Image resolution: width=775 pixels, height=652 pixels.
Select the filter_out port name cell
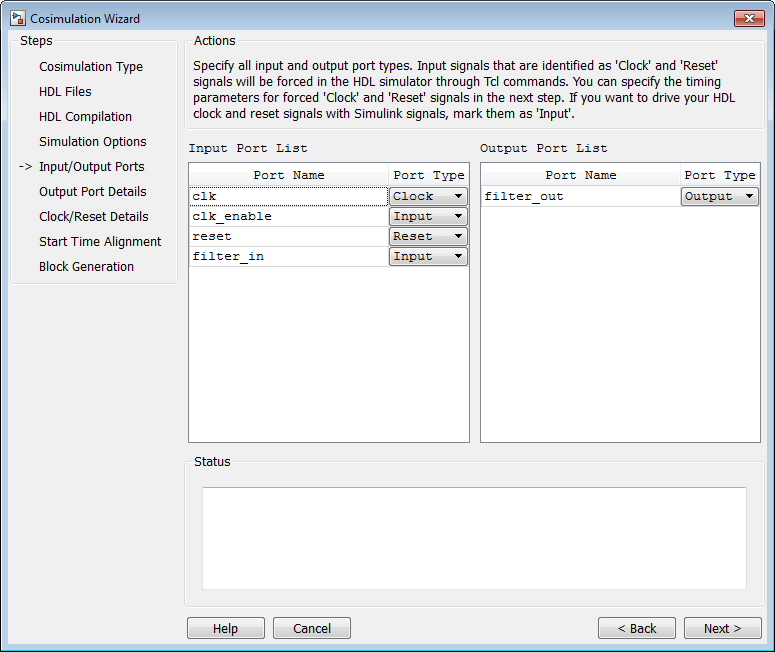[580, 196]
